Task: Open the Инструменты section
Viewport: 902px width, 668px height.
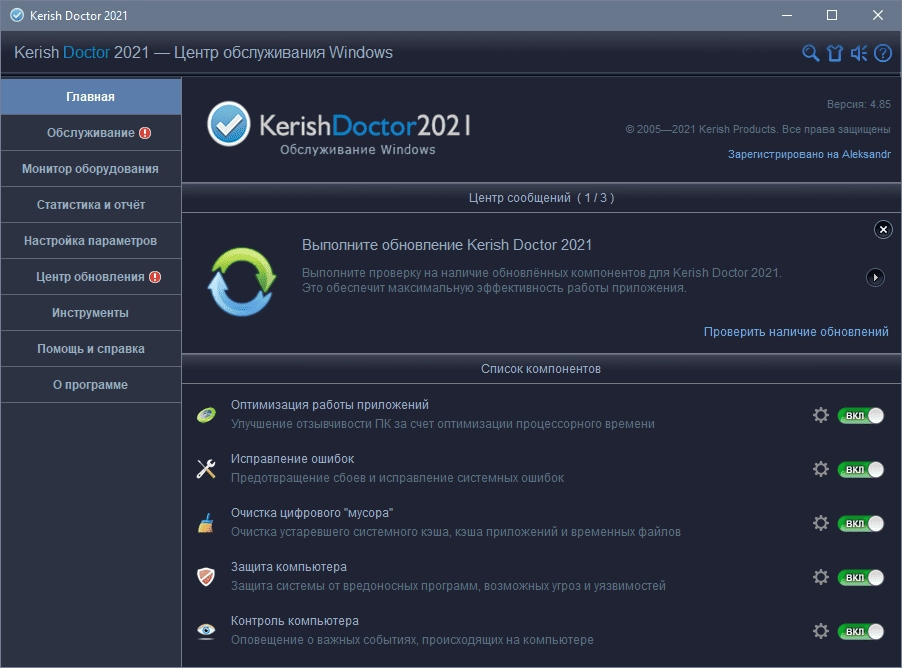Action: 91,313
